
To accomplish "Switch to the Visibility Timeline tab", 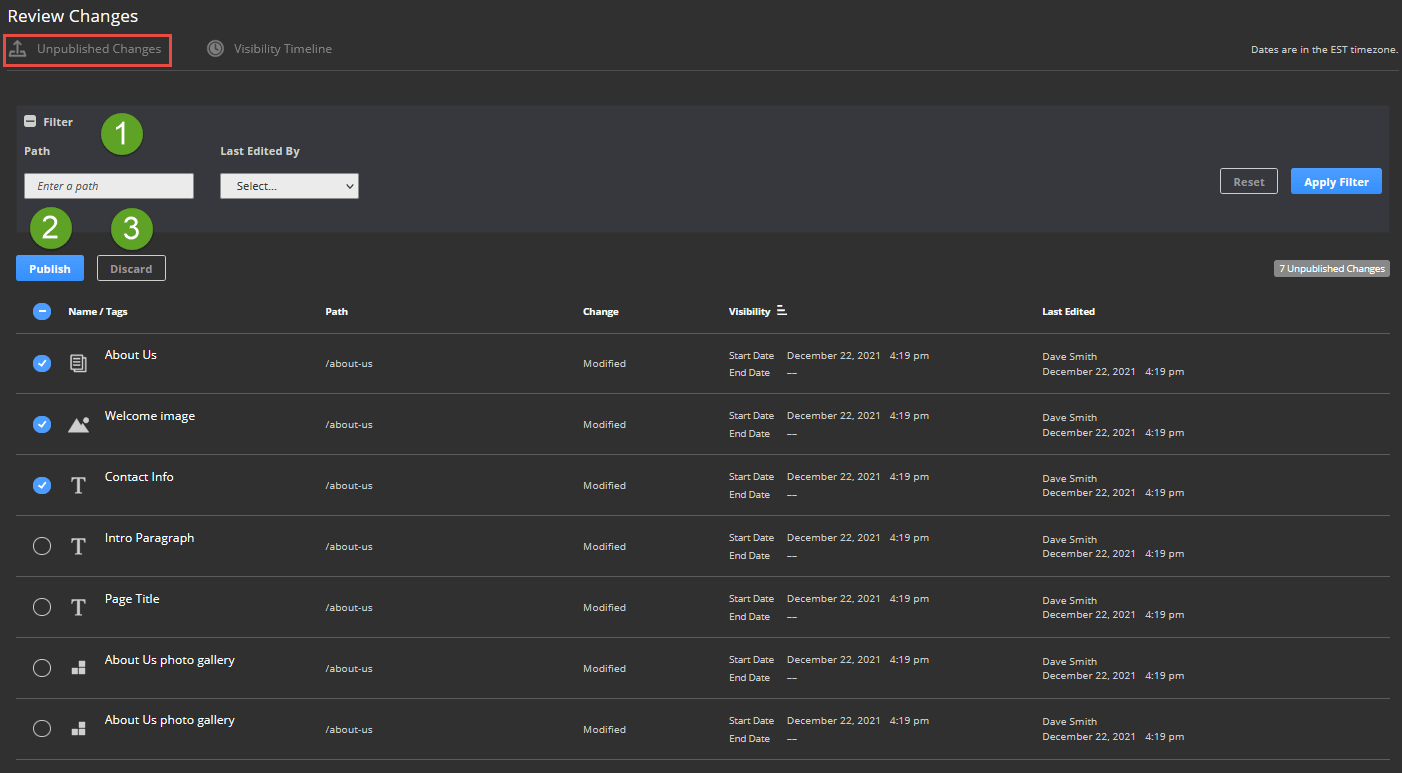I will tap(282, 49).
